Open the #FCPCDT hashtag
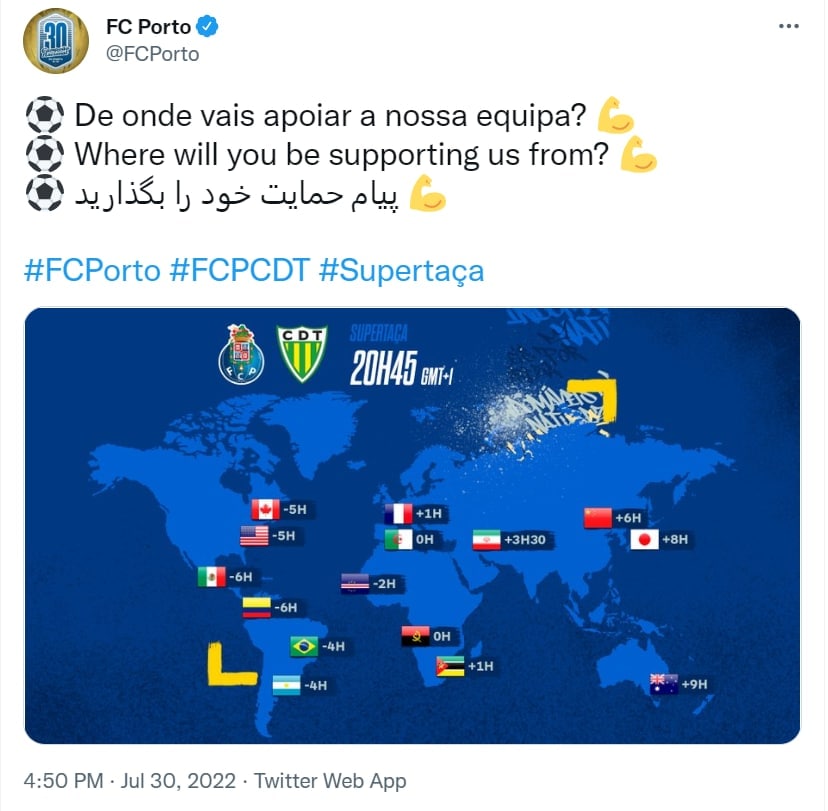Screen dimensions: 828x811 238,270
